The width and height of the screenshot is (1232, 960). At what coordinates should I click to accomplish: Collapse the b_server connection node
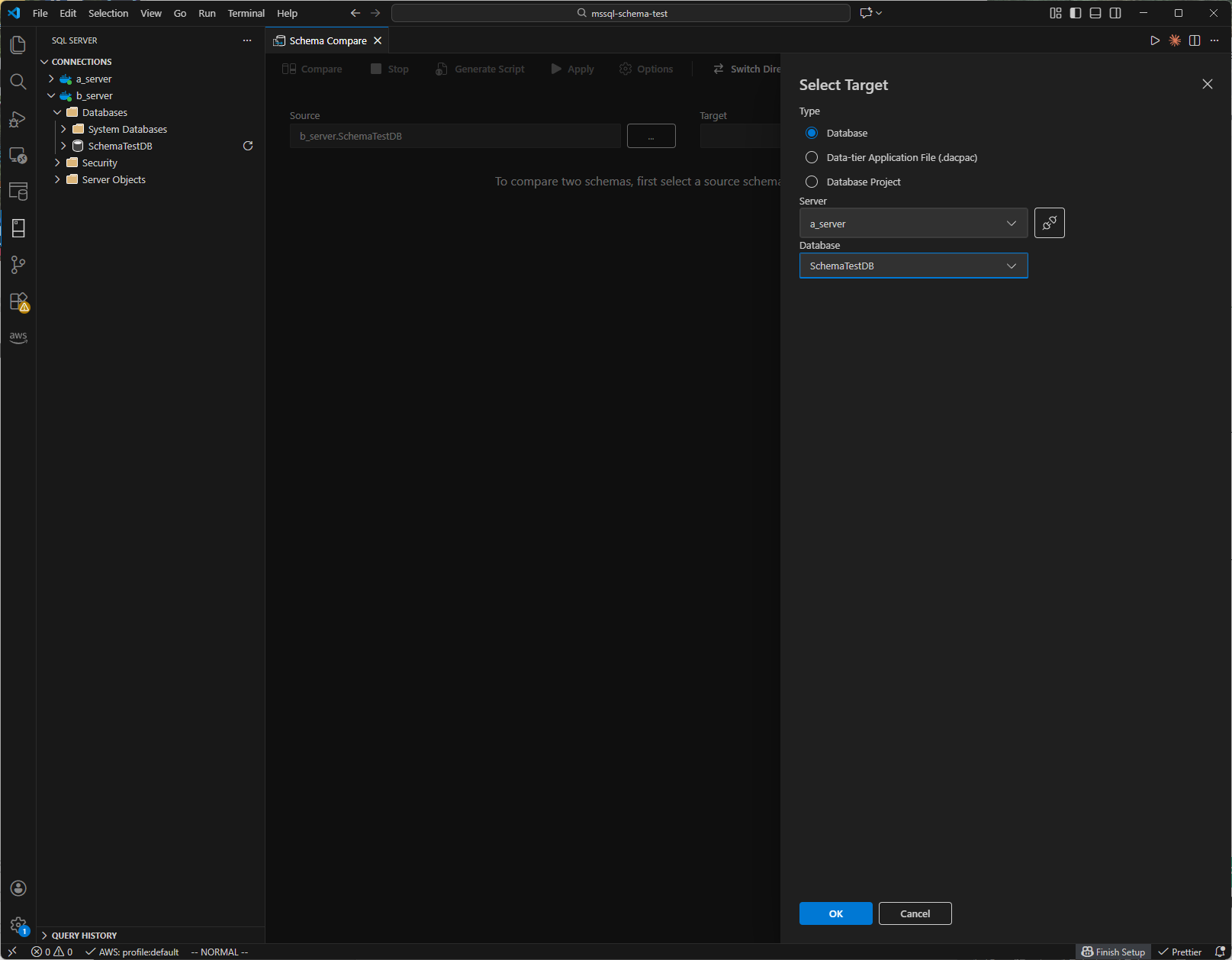point(51,95)
